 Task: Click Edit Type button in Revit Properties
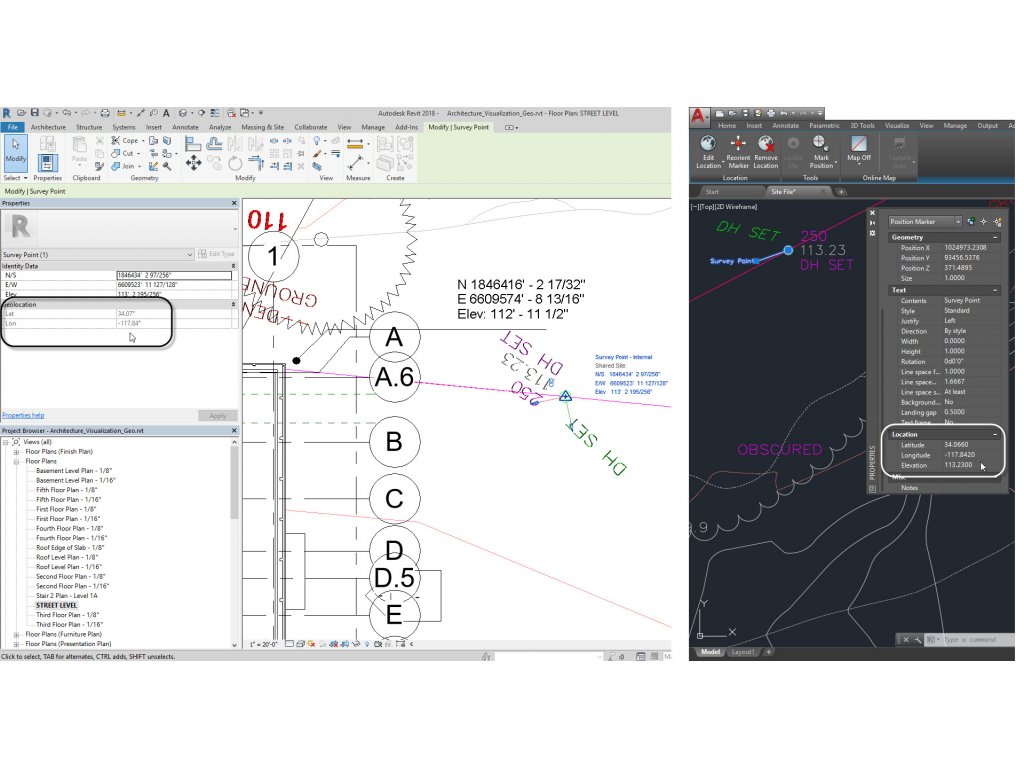click(x=217, y=254)
